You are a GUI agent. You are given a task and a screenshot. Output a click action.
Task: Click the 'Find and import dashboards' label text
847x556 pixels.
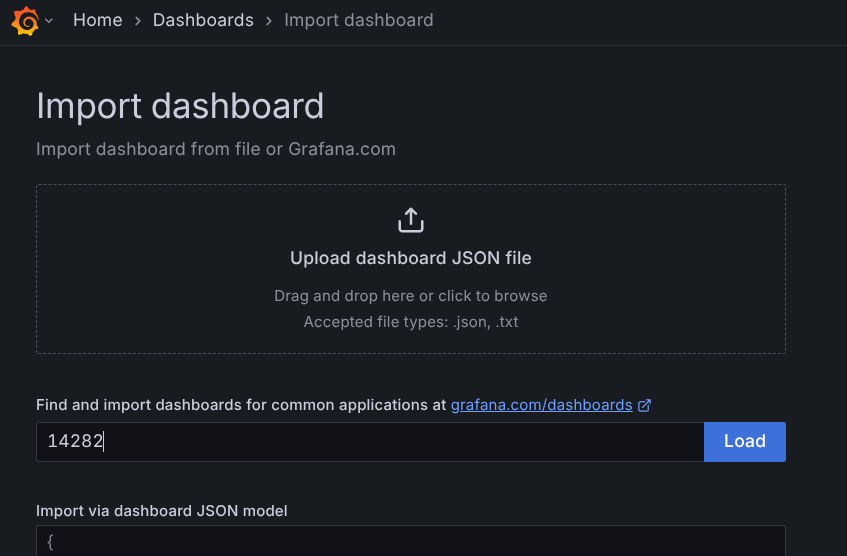[x=240, y=405]
